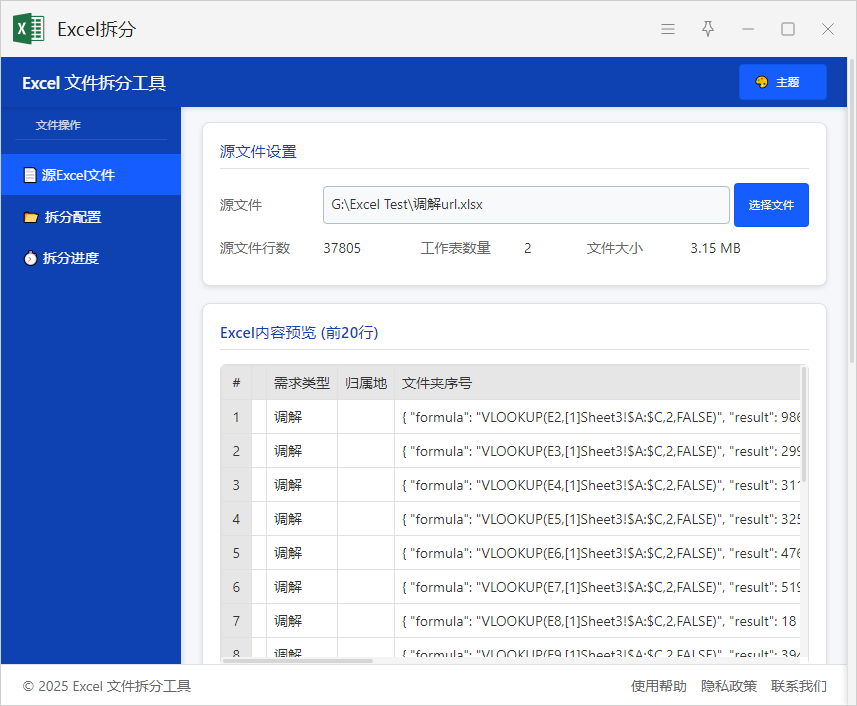Click the main page vertical scrollbar

click(x=852, y=210)
